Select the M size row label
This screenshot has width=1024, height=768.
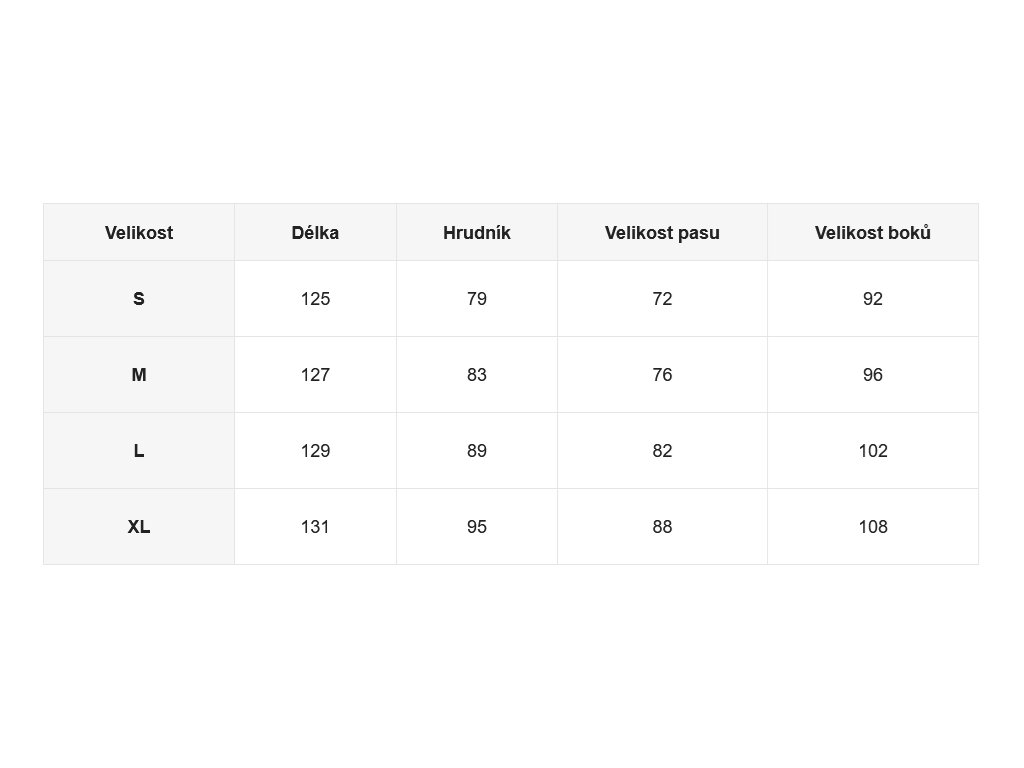pyautogui.click(x=139, y=375)
